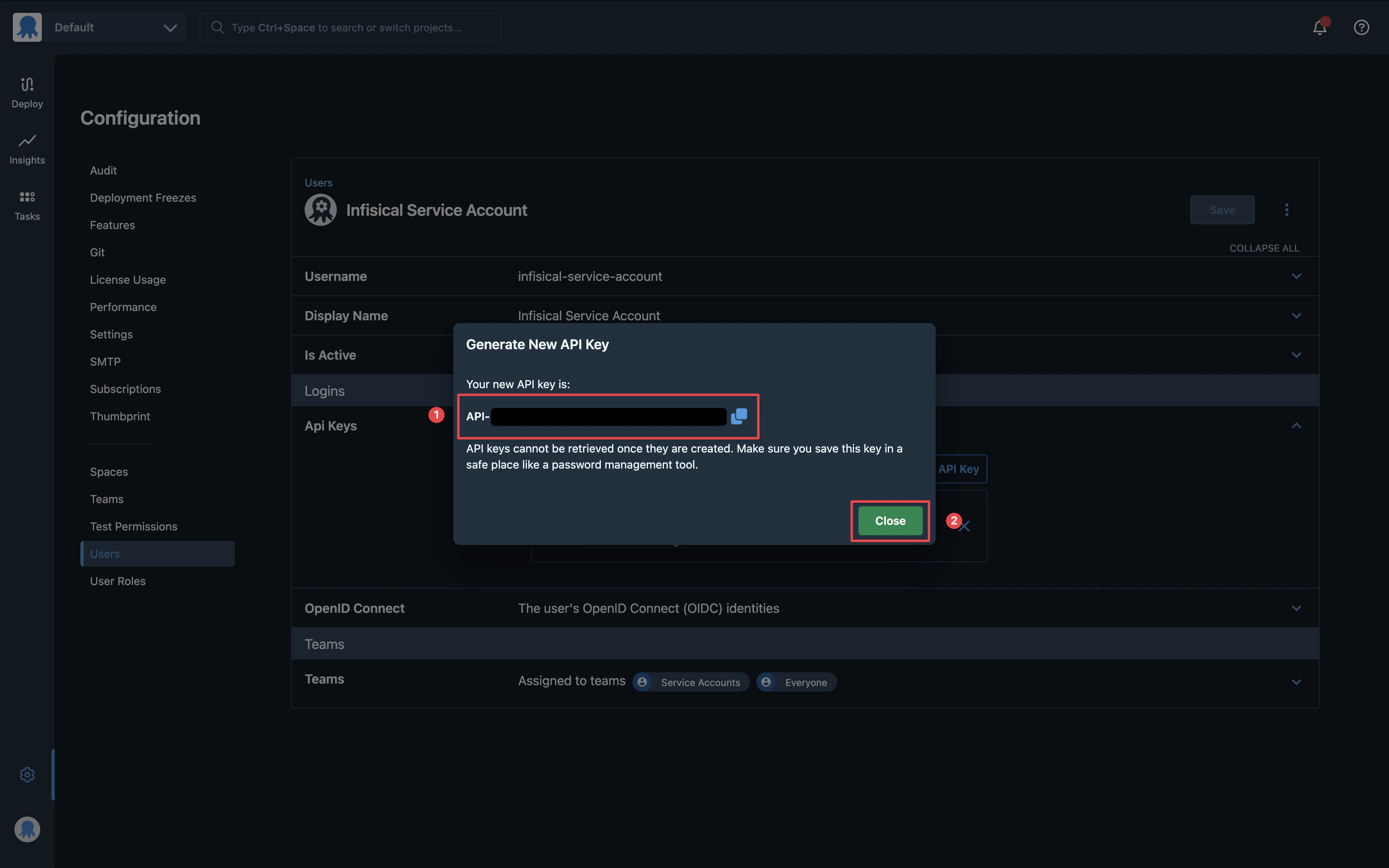
Task: Open the help question mark menu
Action: click(1361, 27)
